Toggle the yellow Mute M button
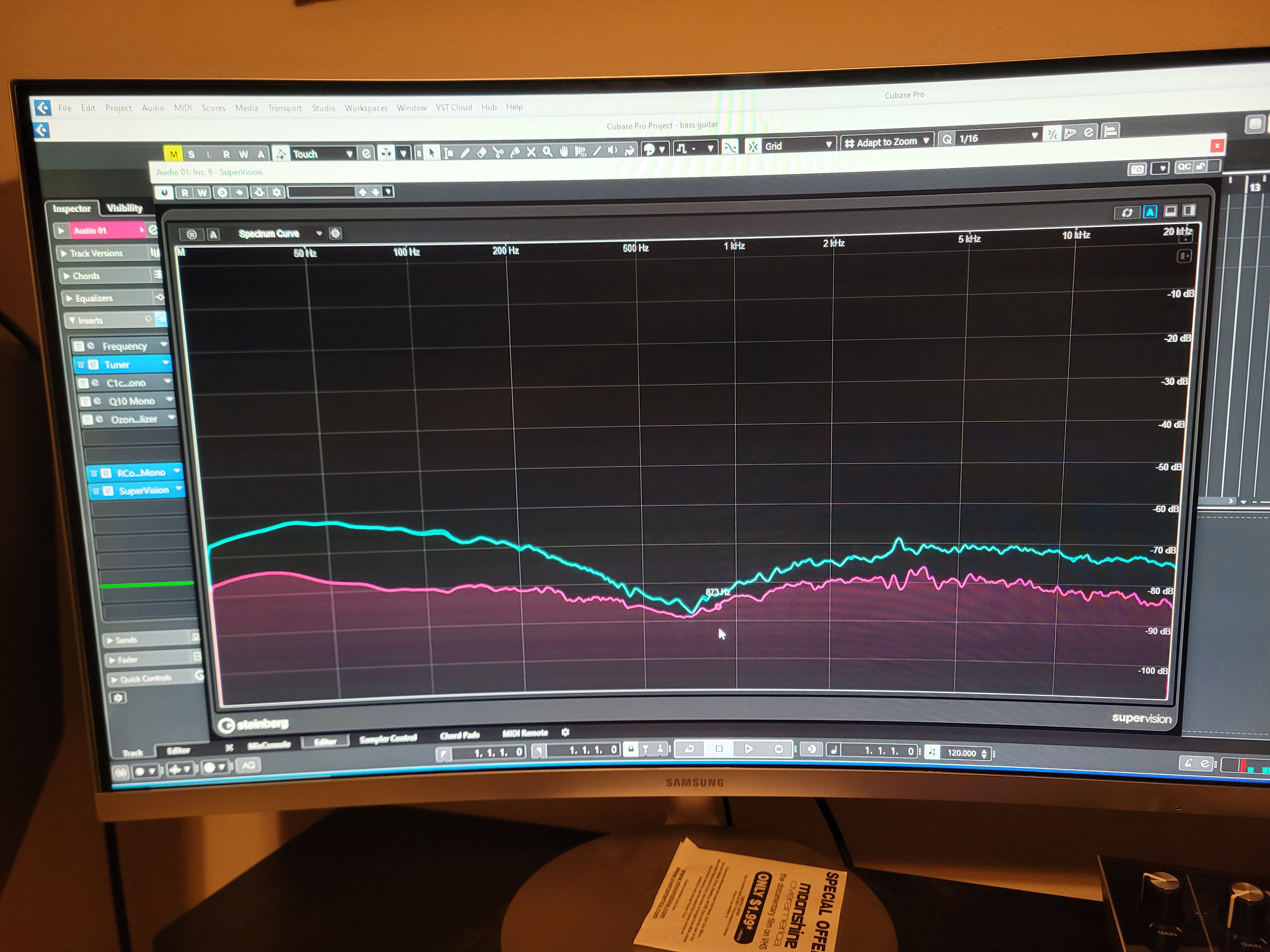Image resolution: width=1270 pixels, height=952 pixels. (173, 154)
